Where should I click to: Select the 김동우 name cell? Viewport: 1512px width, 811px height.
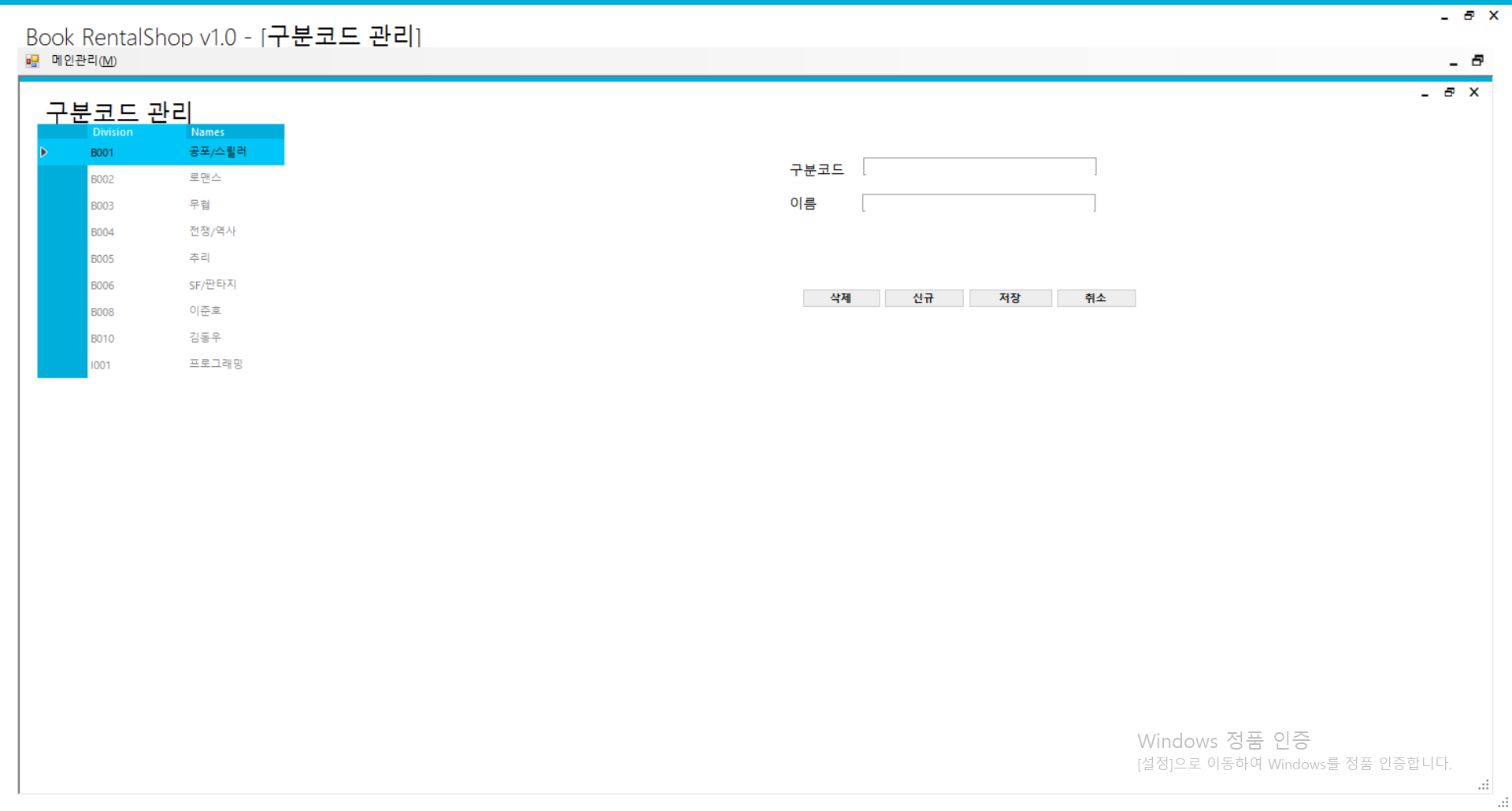pyautogui.click(x=235, y=339)
